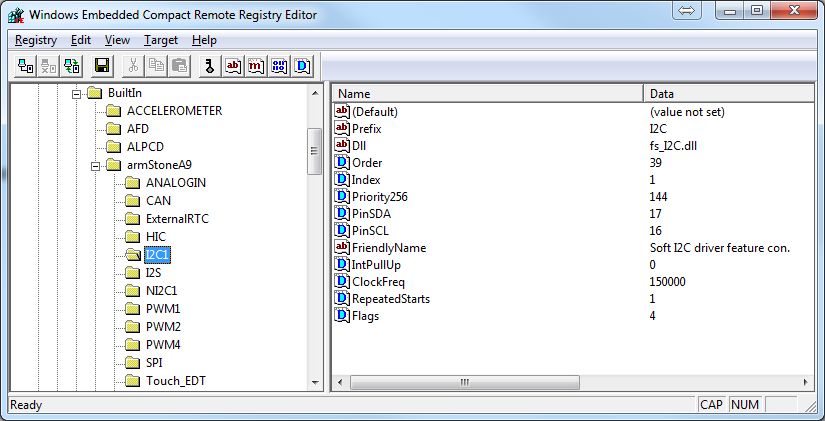The height and width of the screenshot is (421, 825).
Task: Add a new DWORD value (D icon)
Action: click(303, 66)
